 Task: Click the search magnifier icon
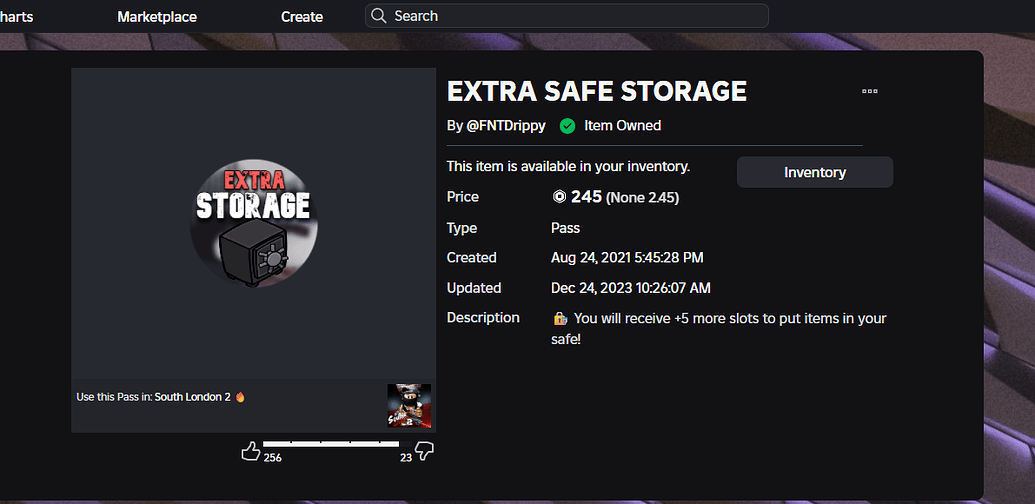pyautogui.click(x=379, y=16)
